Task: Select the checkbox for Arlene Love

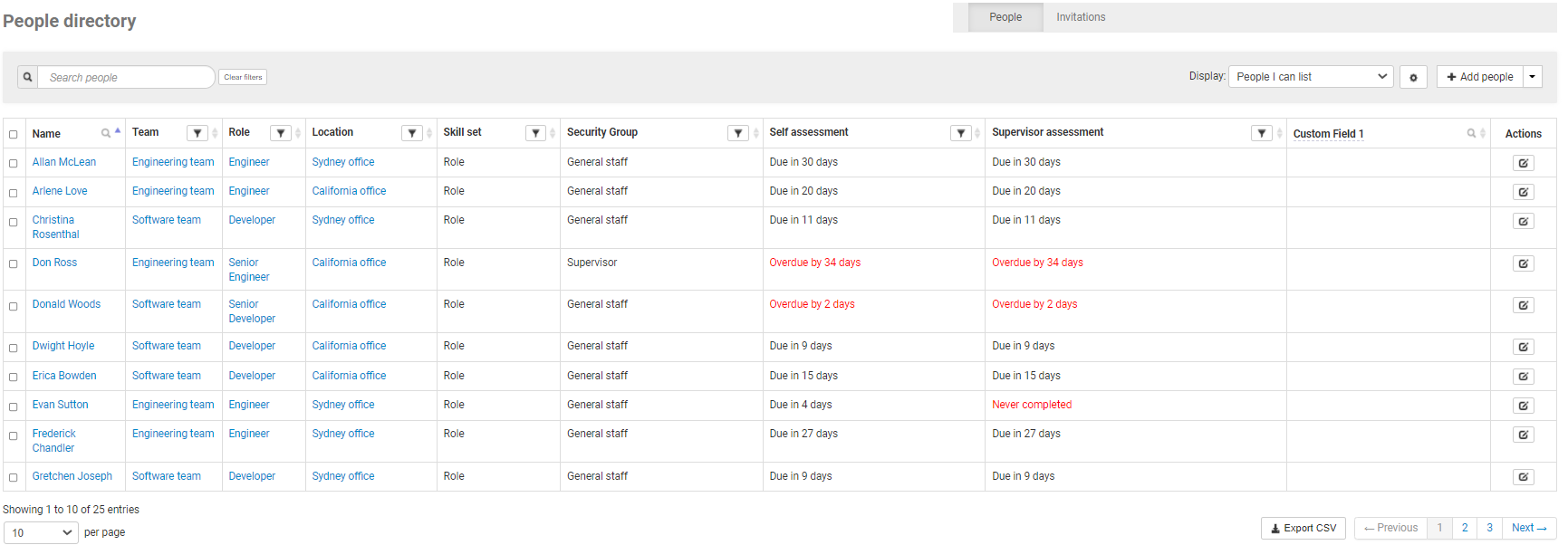Action: [14, 193]
